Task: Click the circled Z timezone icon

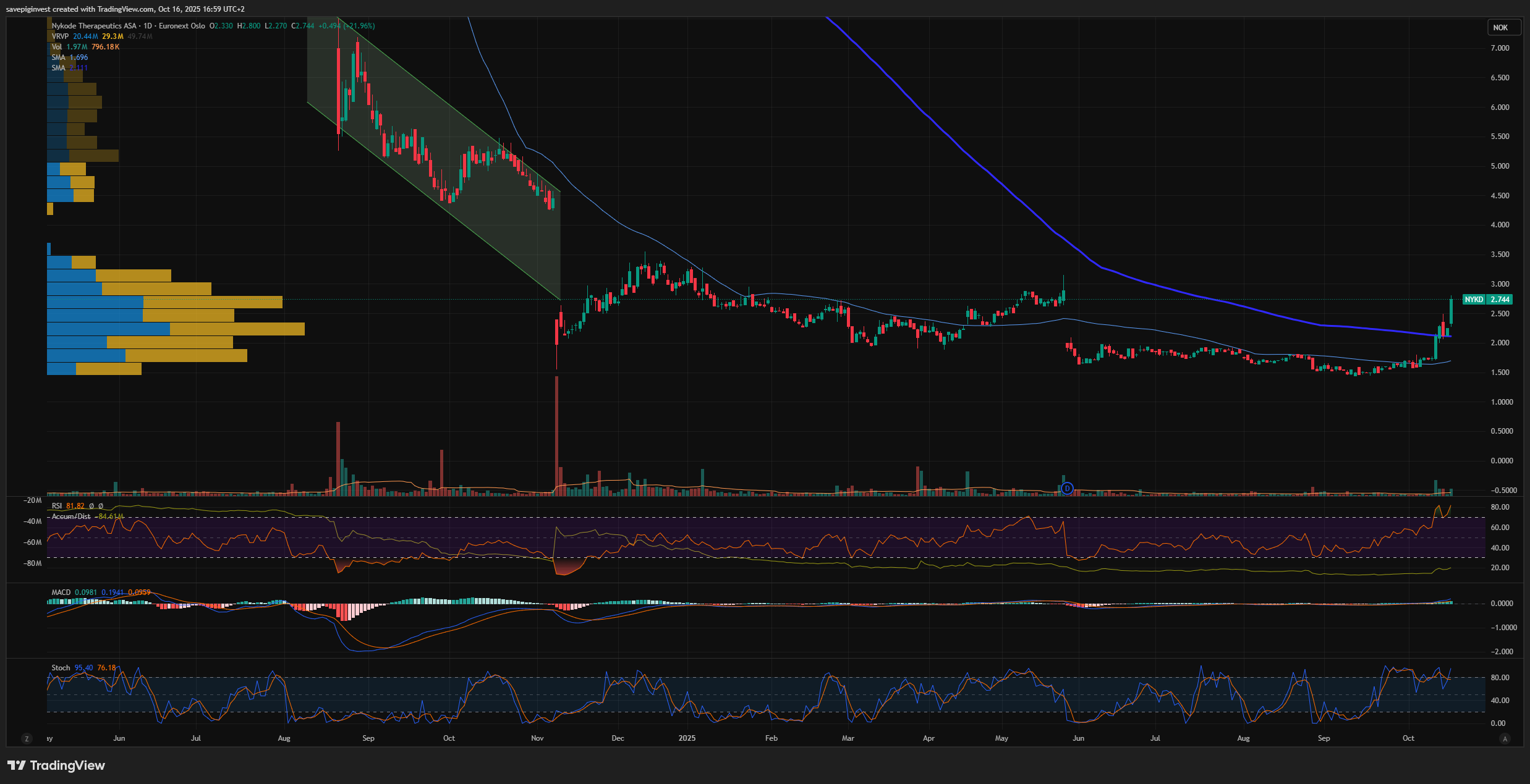Action: [x=26, y=738]
